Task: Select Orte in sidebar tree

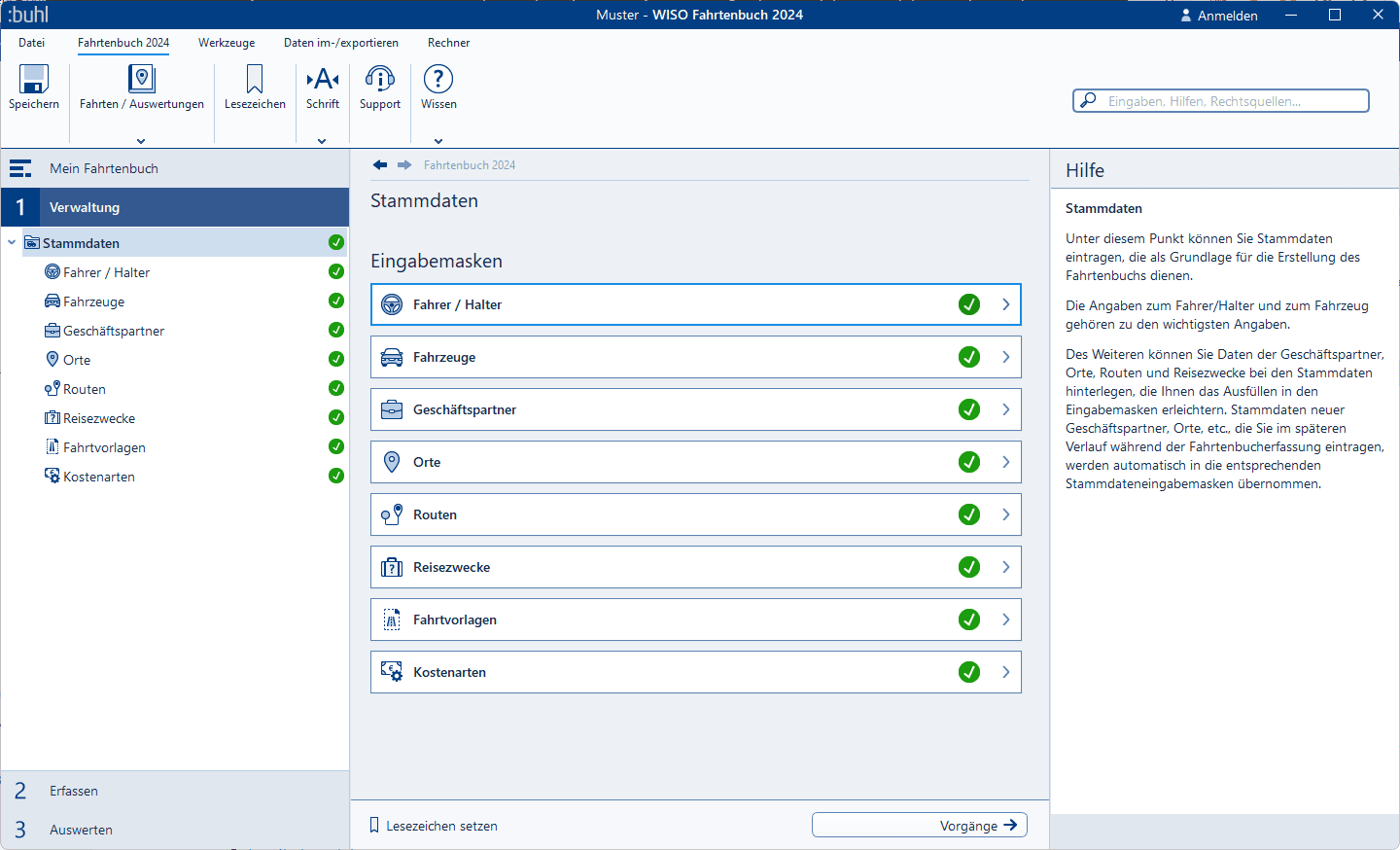Action: pos(77,360)
